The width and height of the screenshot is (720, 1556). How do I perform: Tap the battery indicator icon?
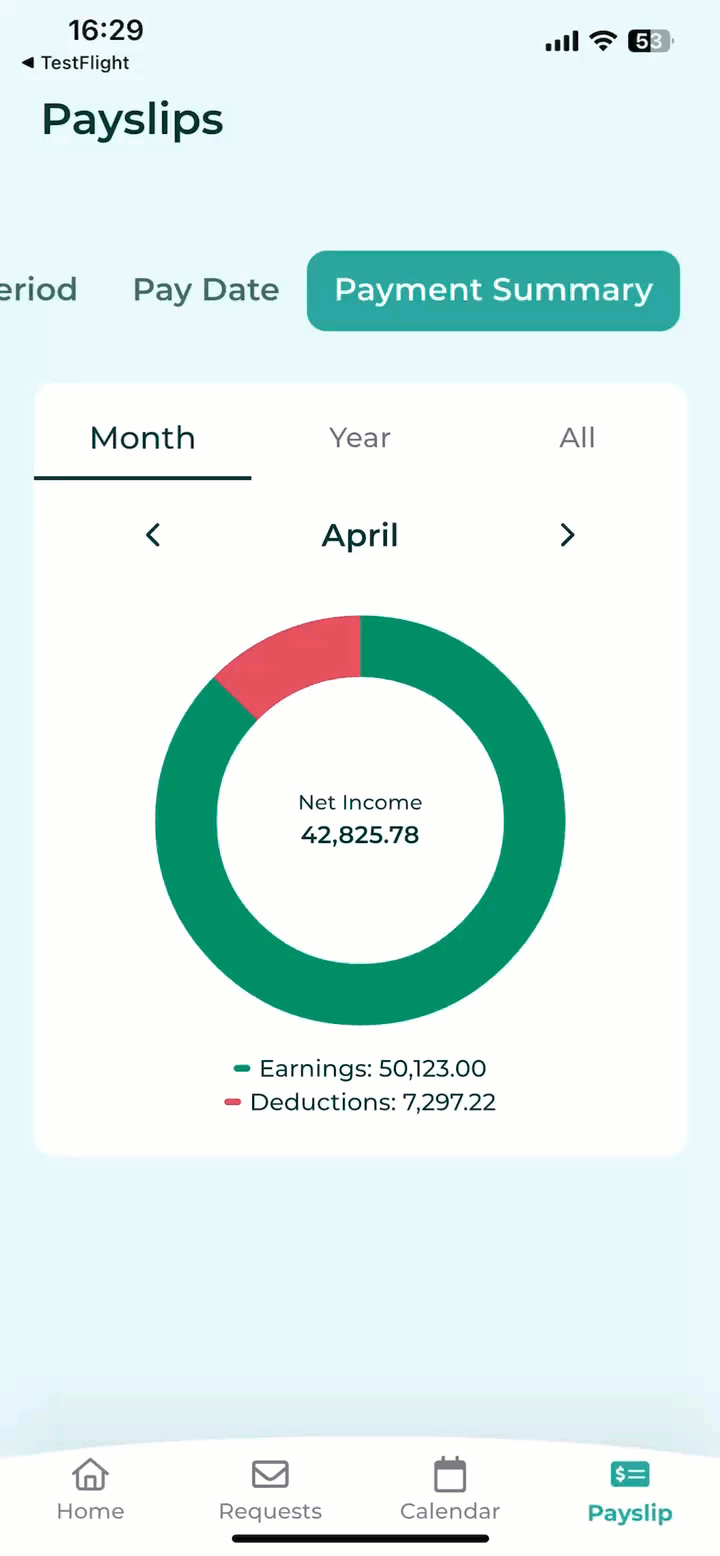[x=650, y=41]
